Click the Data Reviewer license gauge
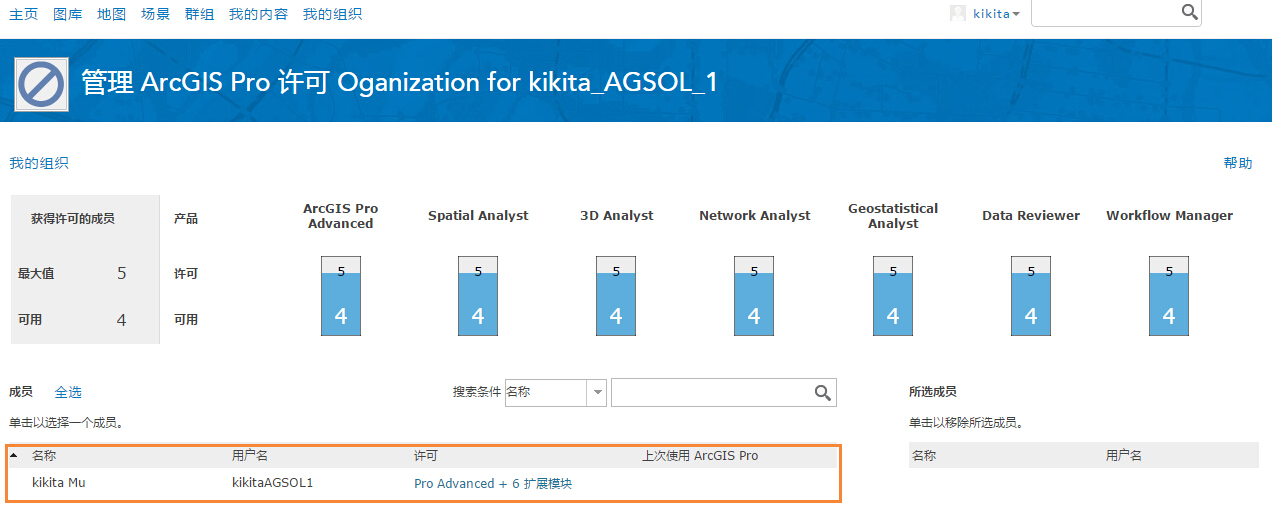Image resolution: width=1272 pixels, height=520 pixels. (1031, 295)
